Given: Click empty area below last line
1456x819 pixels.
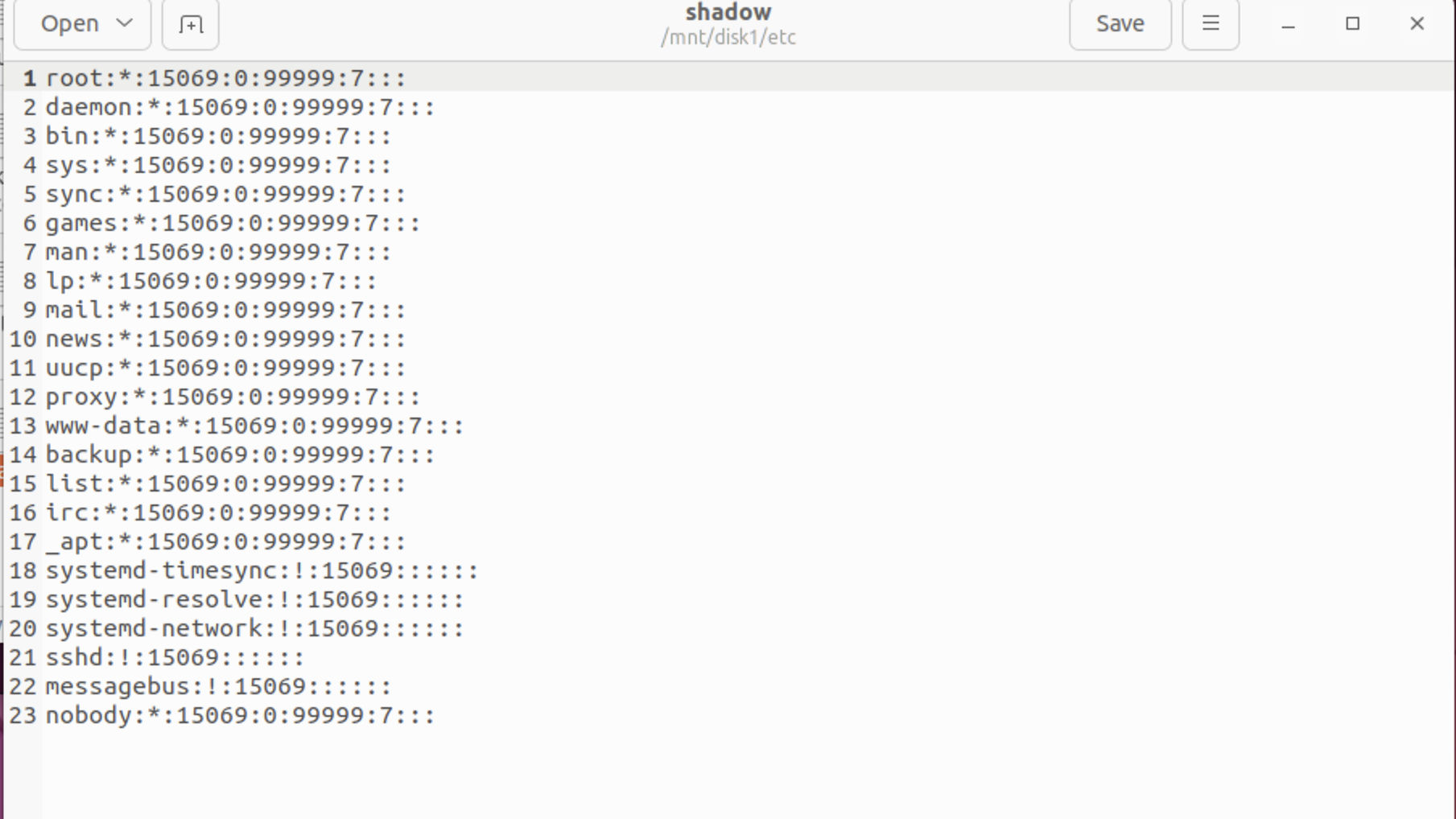Looking at the screenshot, I should point(749,774).
